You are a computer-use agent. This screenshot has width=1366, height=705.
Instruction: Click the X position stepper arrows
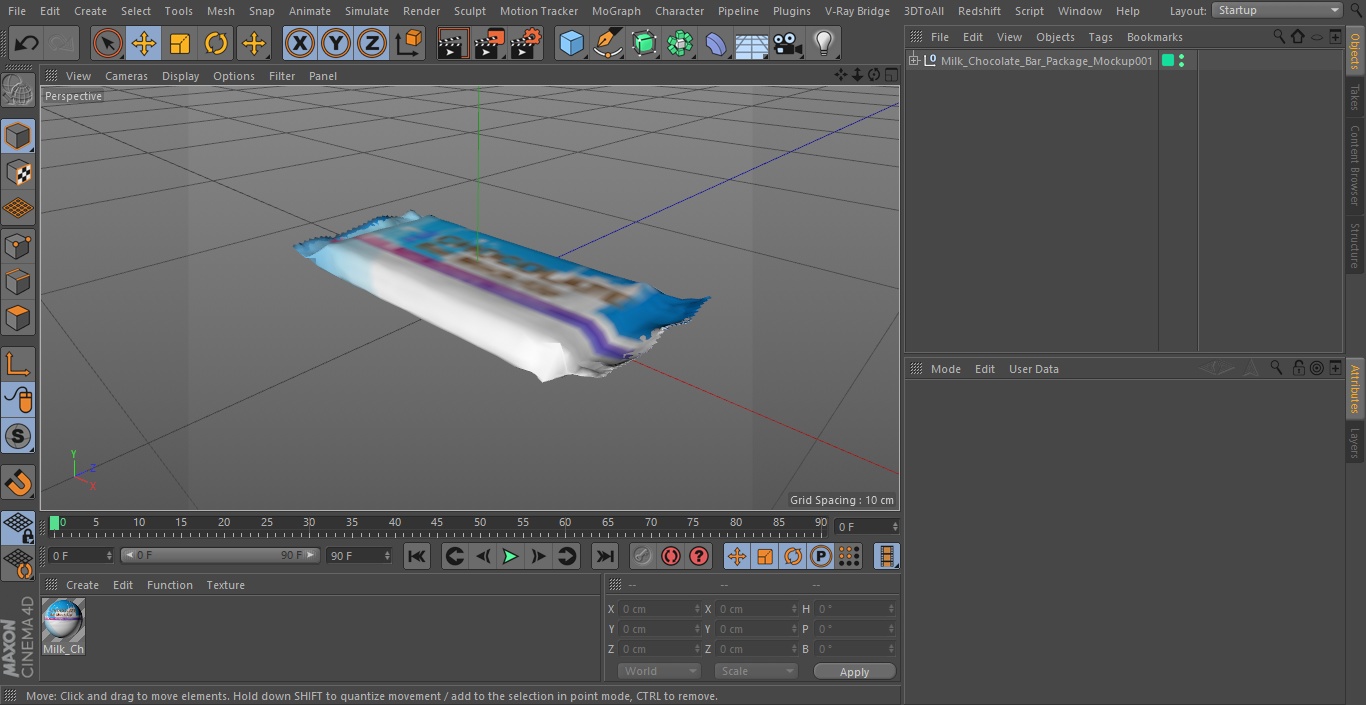click(x=697, y=609)
